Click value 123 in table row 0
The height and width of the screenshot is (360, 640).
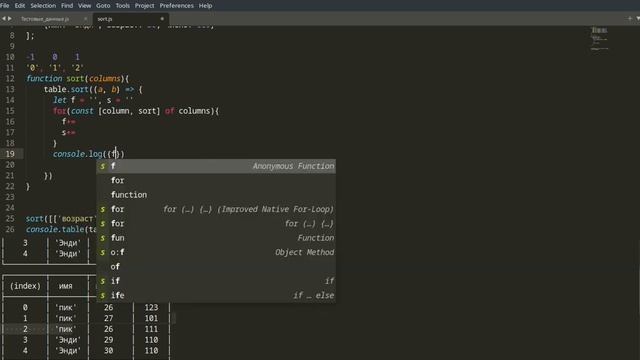[151, 307]
